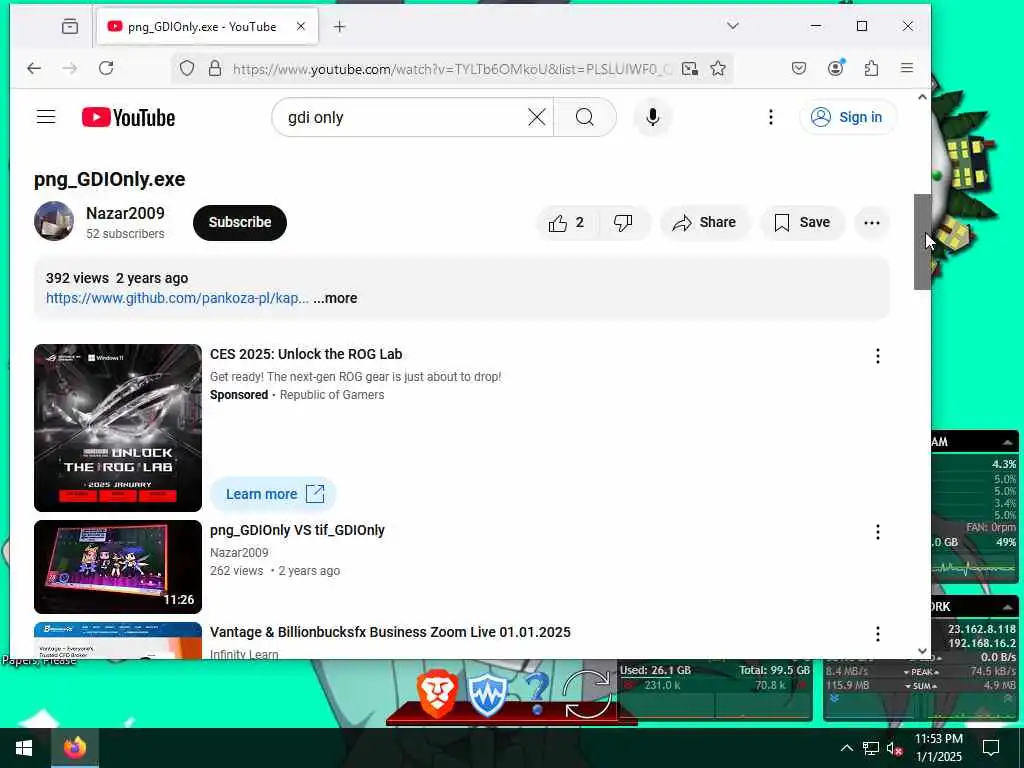Open circular refresh arrows dock icon
This screenshot has width=1024, height=768.
pyautogui.click(x=586, y=694)
